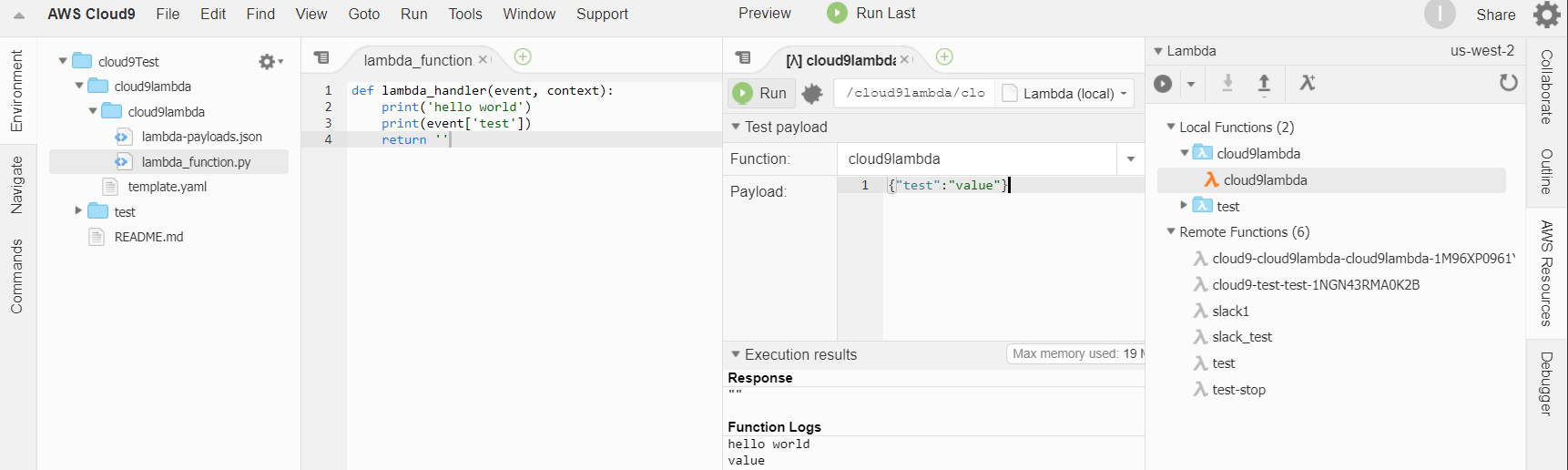The height and width of the screenshot is (470, 1568).
Task: Refresh the Lambda functions list
Action: click(x=1508, y=83)
